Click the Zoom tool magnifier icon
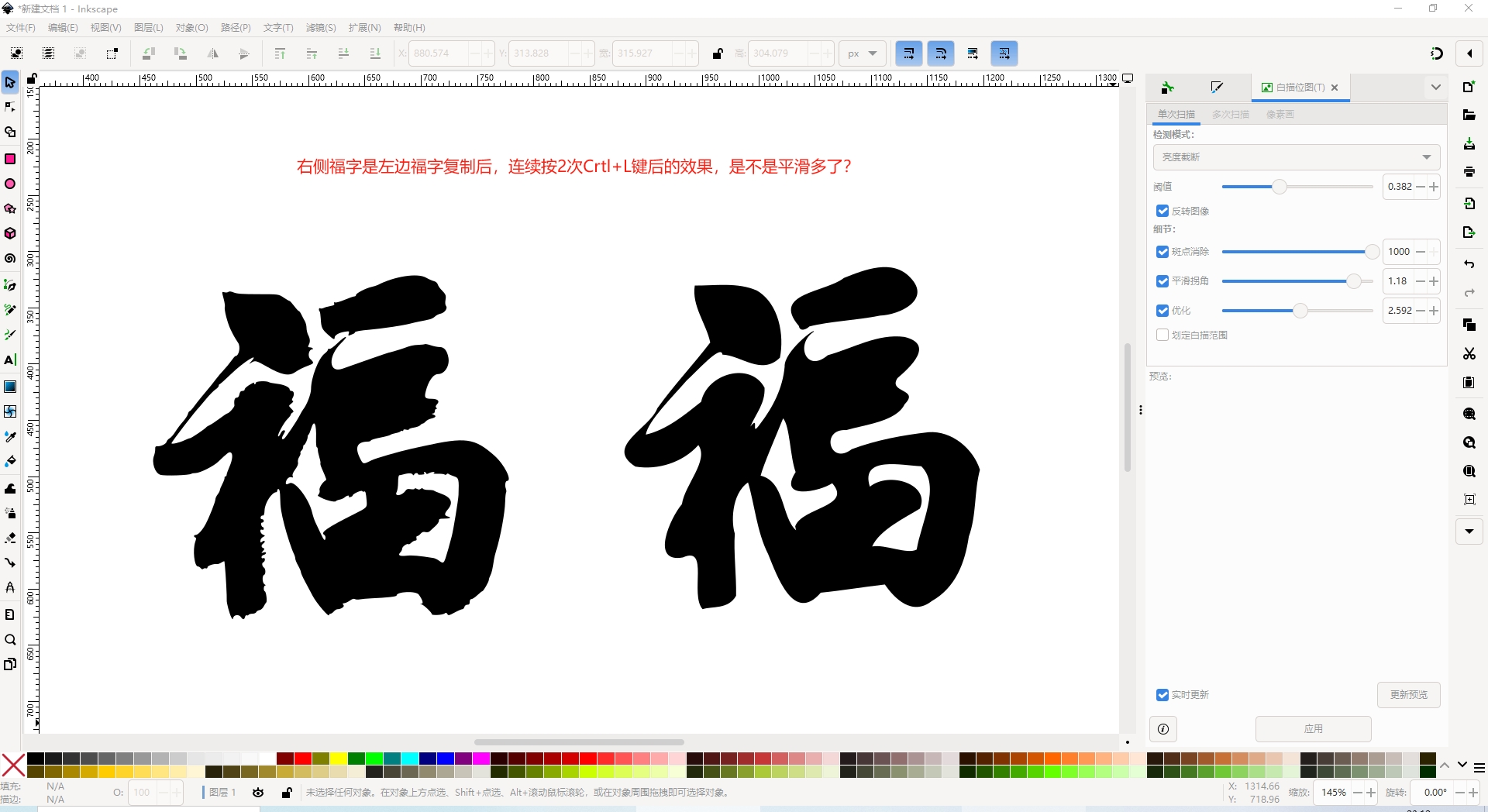The width and height of the screenshot is (1488, 812). [10, 640]
